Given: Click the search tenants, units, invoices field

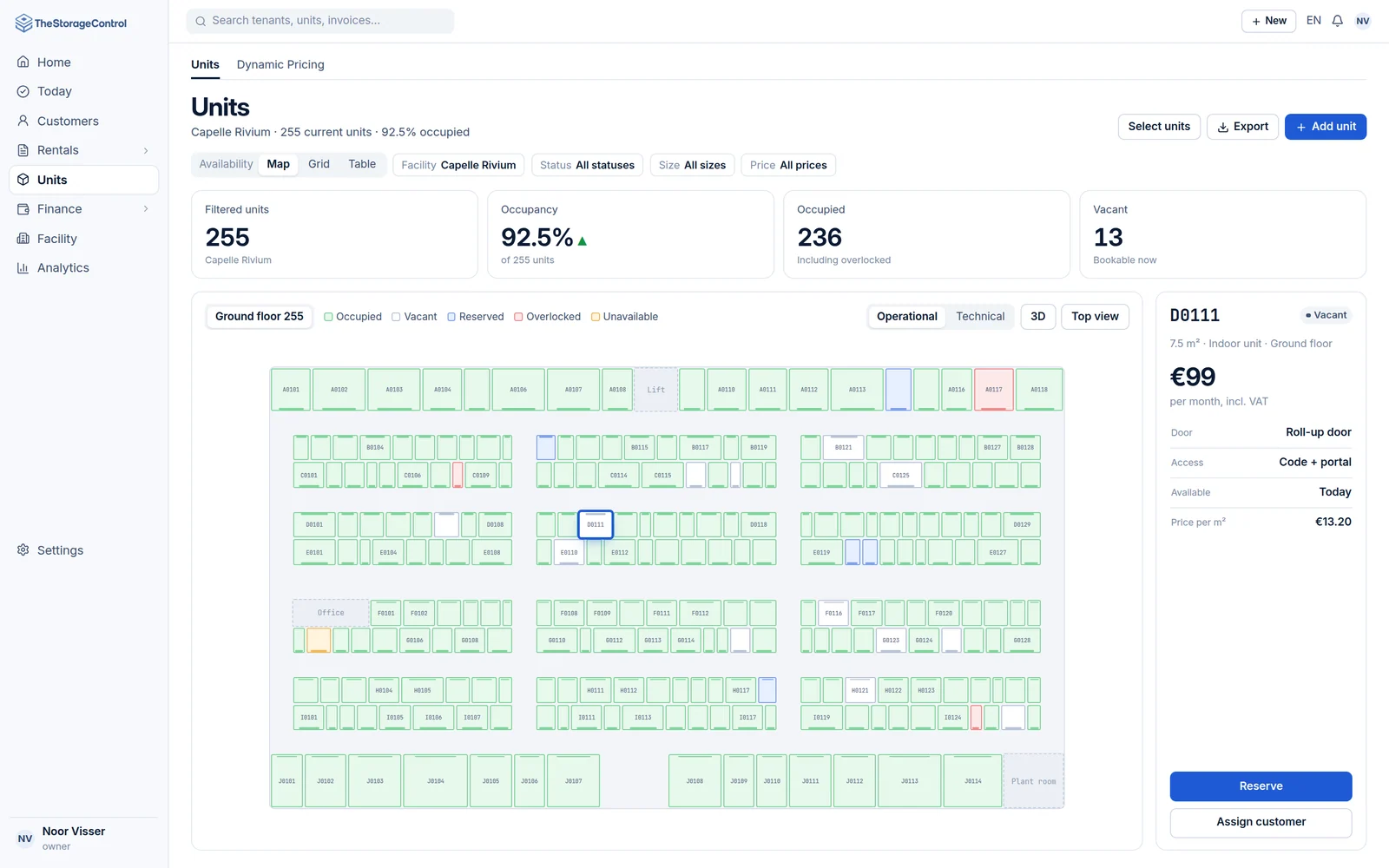Looking at the screenshot, I should coord(320,21).
